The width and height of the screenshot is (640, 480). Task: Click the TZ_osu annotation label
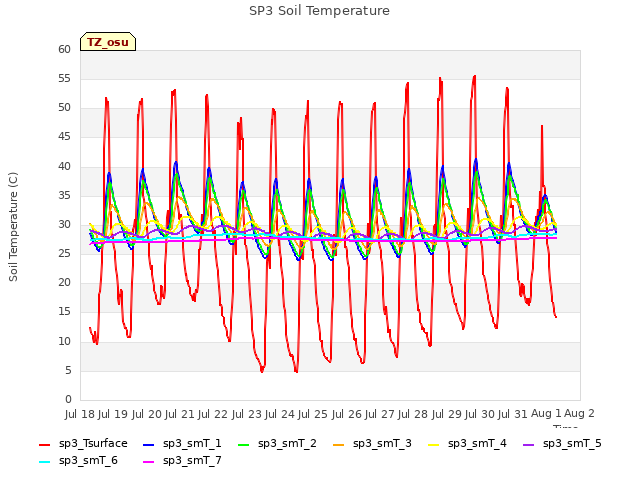click(108, 42)
